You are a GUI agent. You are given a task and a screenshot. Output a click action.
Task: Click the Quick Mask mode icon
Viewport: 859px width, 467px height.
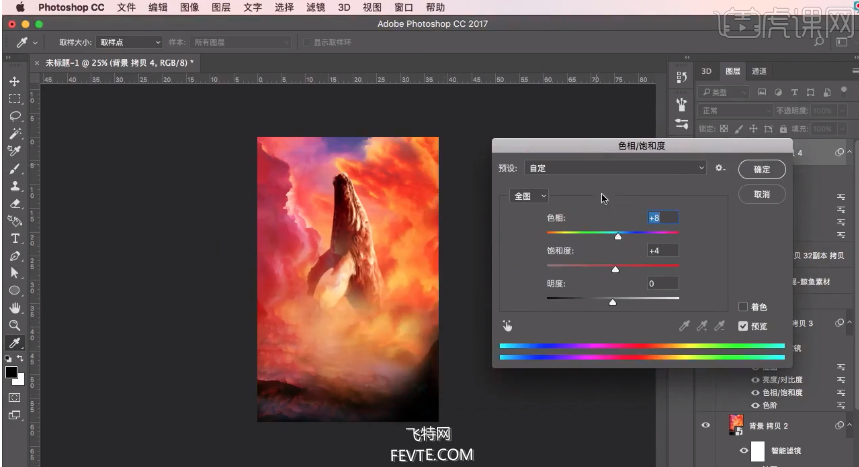[x=15, y=397]
